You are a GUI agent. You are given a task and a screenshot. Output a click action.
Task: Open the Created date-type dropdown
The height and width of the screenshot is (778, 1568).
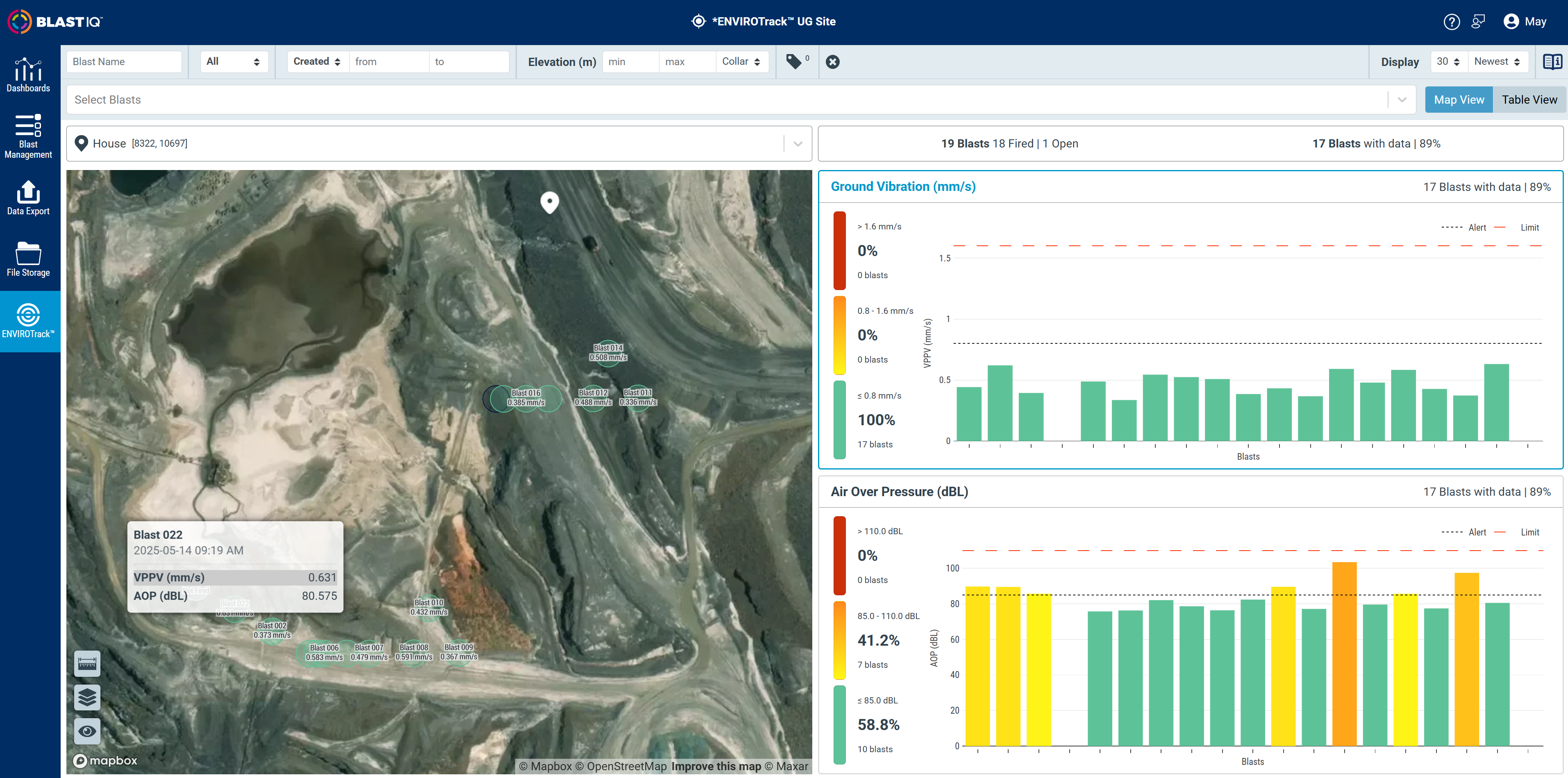click(x=317, y=61)
